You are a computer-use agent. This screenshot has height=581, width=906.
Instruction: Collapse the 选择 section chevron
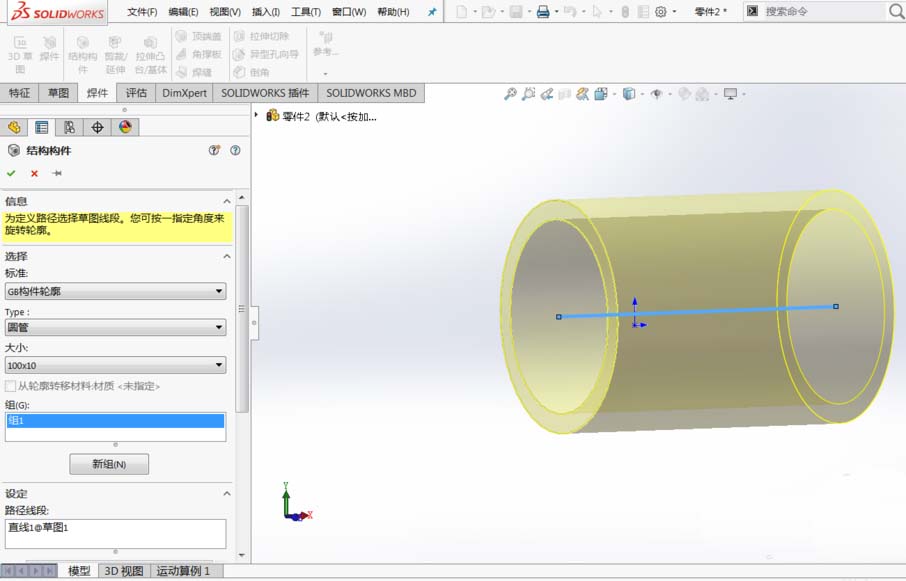(x=226, y=256)
